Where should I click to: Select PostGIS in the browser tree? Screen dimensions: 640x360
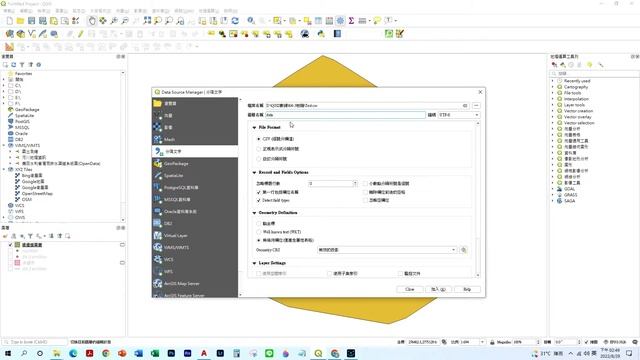coord(22,122)
